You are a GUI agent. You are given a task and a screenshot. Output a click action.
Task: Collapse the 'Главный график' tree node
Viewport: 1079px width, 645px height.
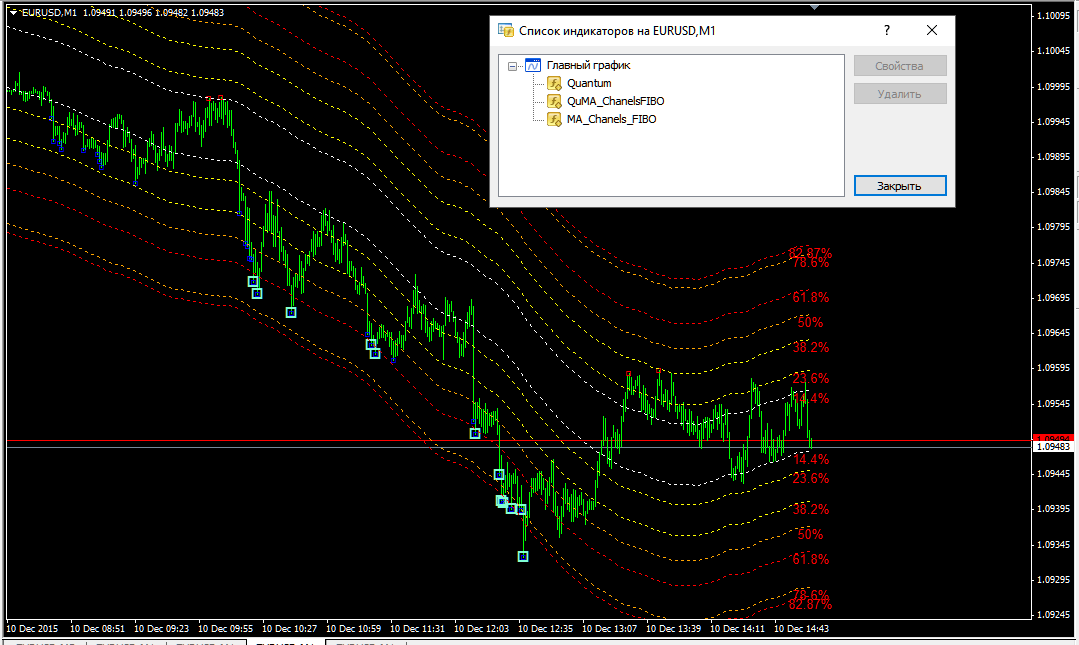click(512, 67)
